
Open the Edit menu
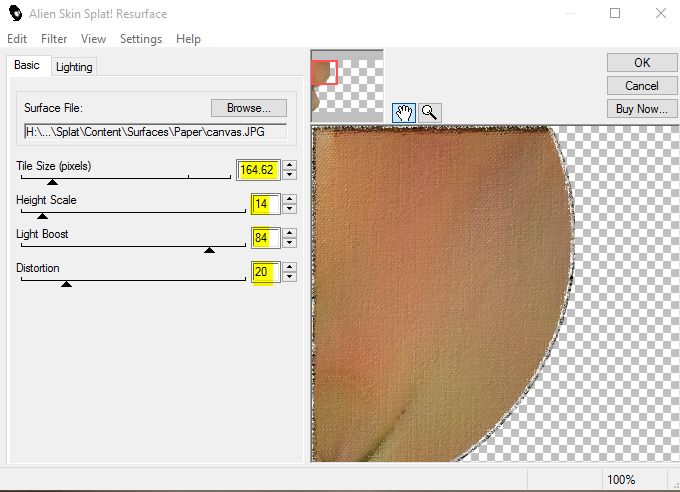(17, 39)
